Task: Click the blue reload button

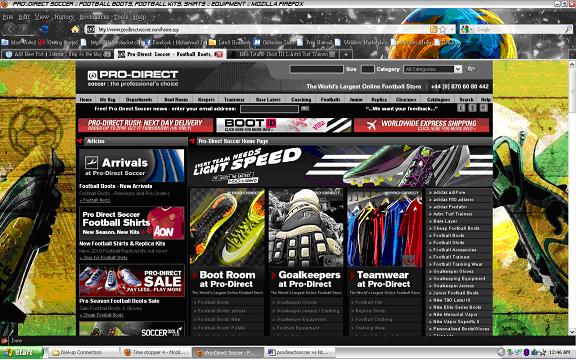Action: pyautogui.click(x=44, y=29)
